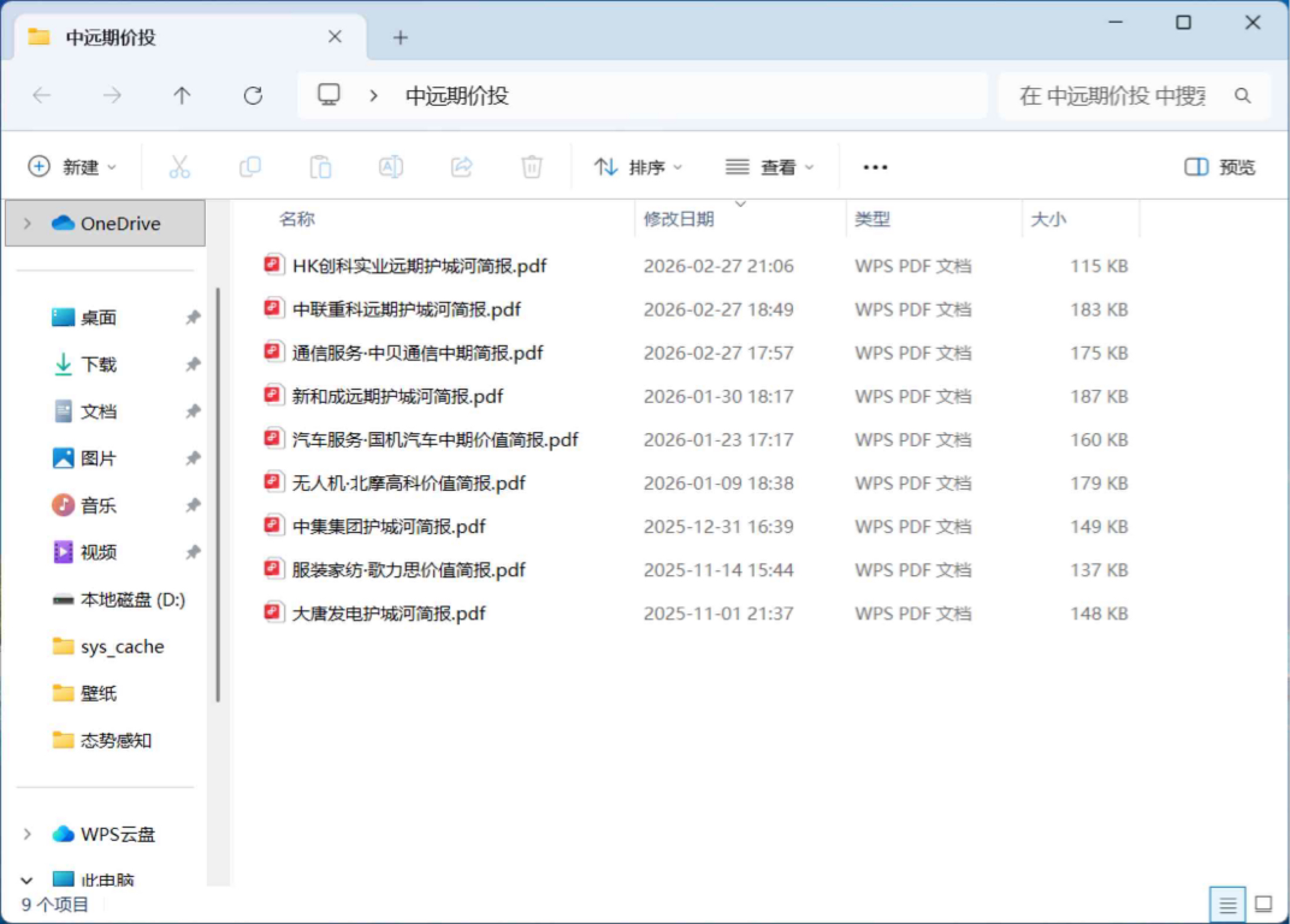Image resolution: width=1290 pixels, height=924 pixels.
Task: Switch to large thumbnails view icon
Action: 1263,904
